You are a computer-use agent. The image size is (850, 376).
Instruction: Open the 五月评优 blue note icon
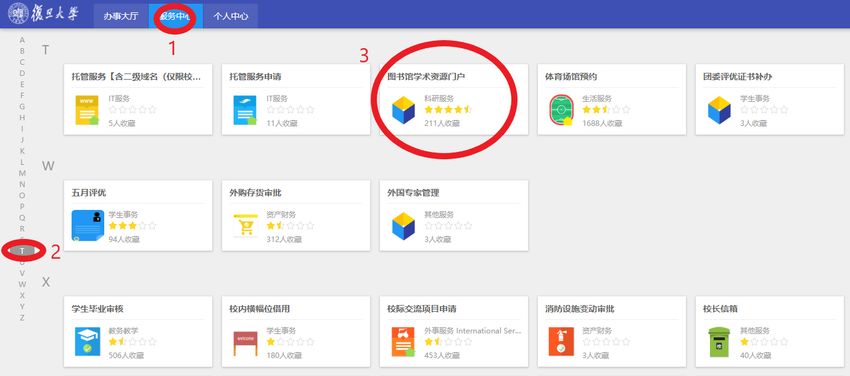(x=87, y=225)
